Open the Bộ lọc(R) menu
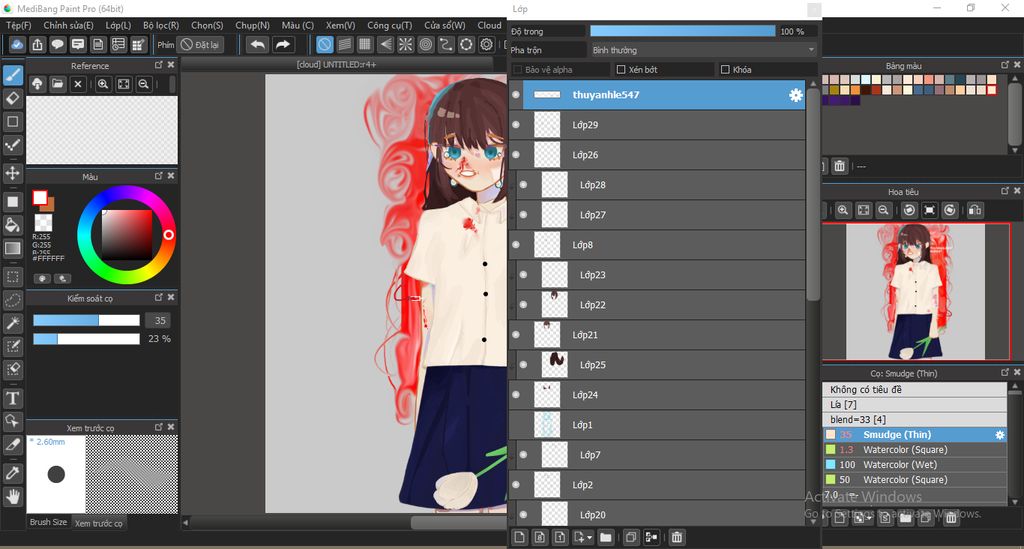 click(x=160, y=25)
